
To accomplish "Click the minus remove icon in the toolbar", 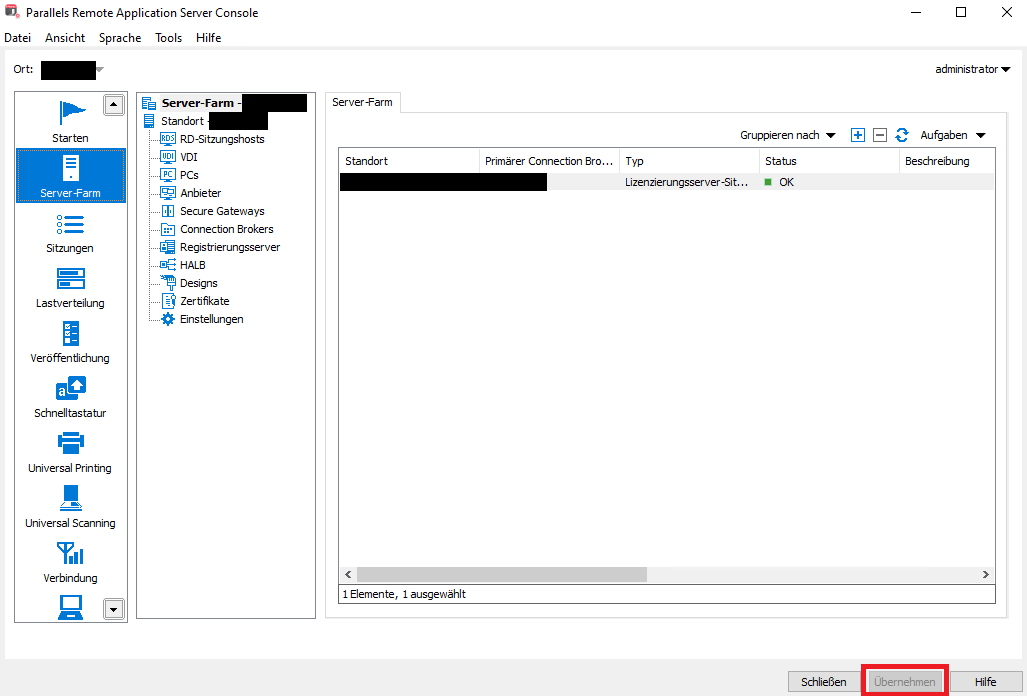I will [880, 135].
